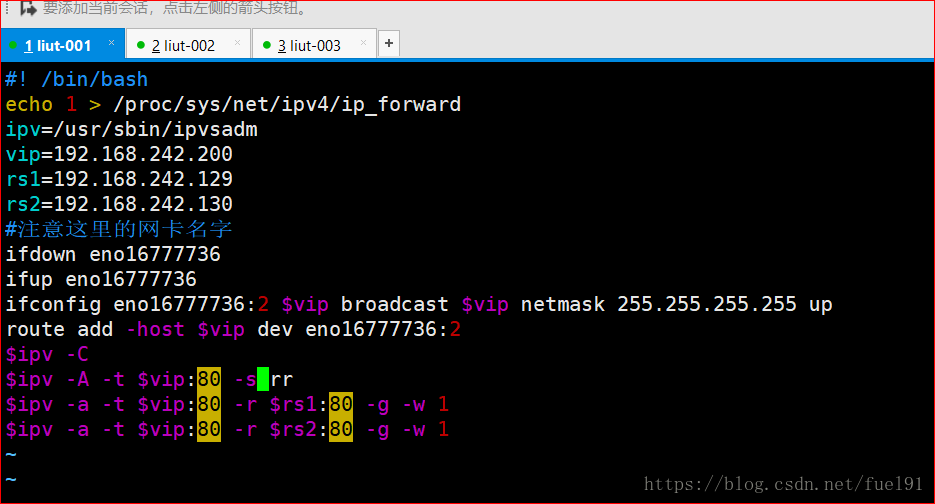
Task: Close the liut-002 tab
Action: tap(237, 42)
